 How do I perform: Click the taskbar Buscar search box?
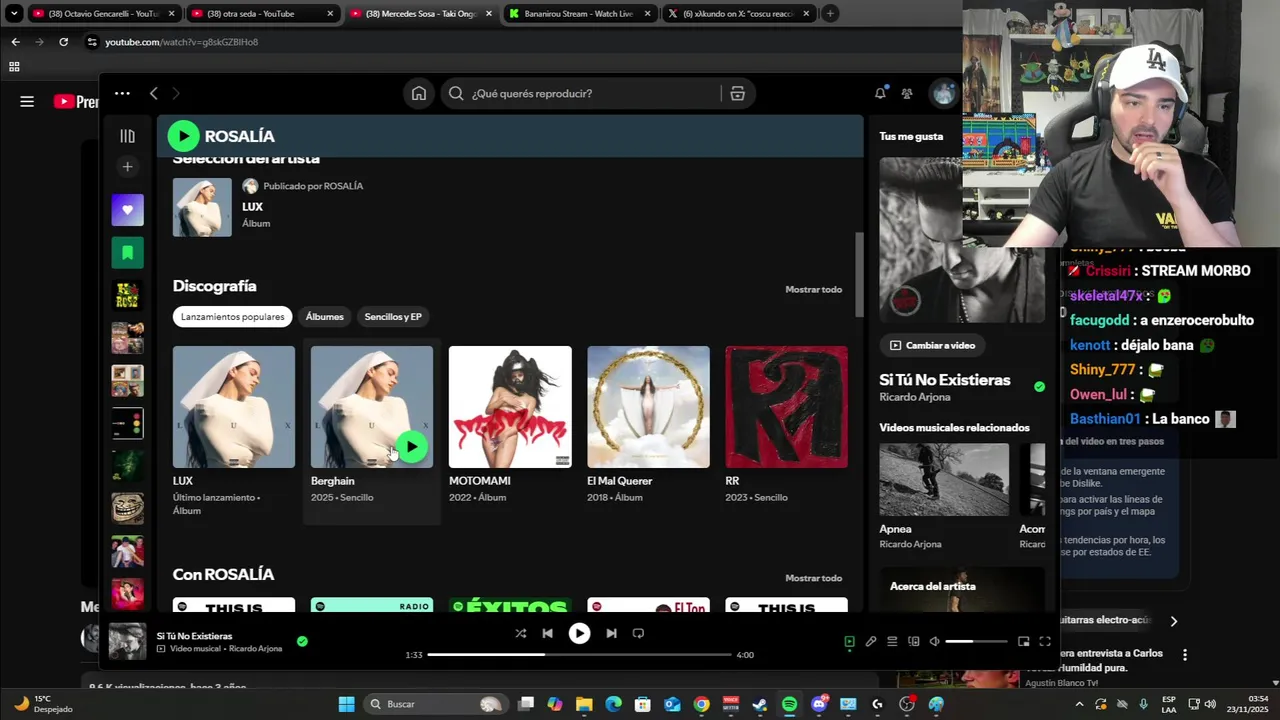click(434, 704)
